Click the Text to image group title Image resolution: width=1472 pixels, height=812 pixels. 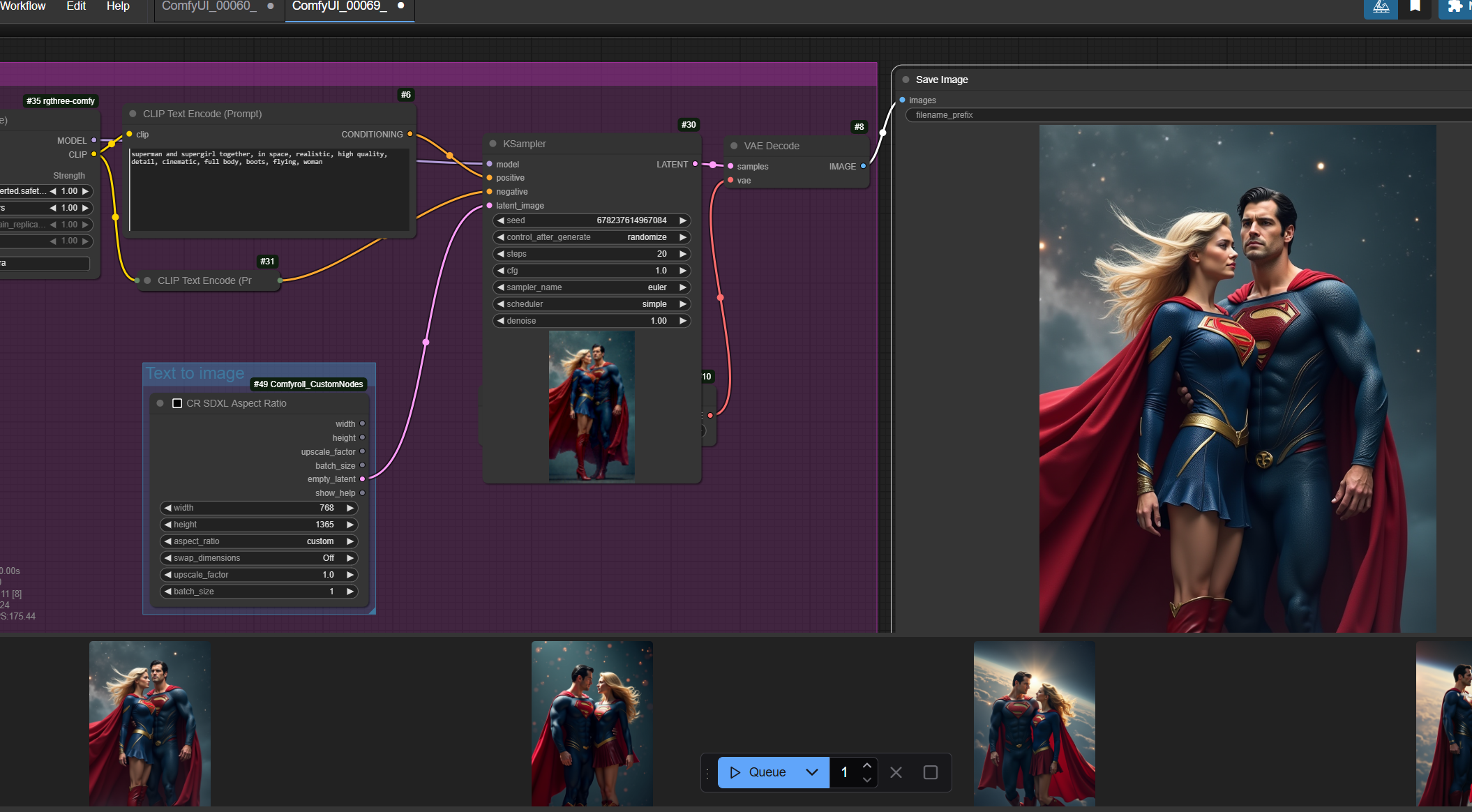195,373
